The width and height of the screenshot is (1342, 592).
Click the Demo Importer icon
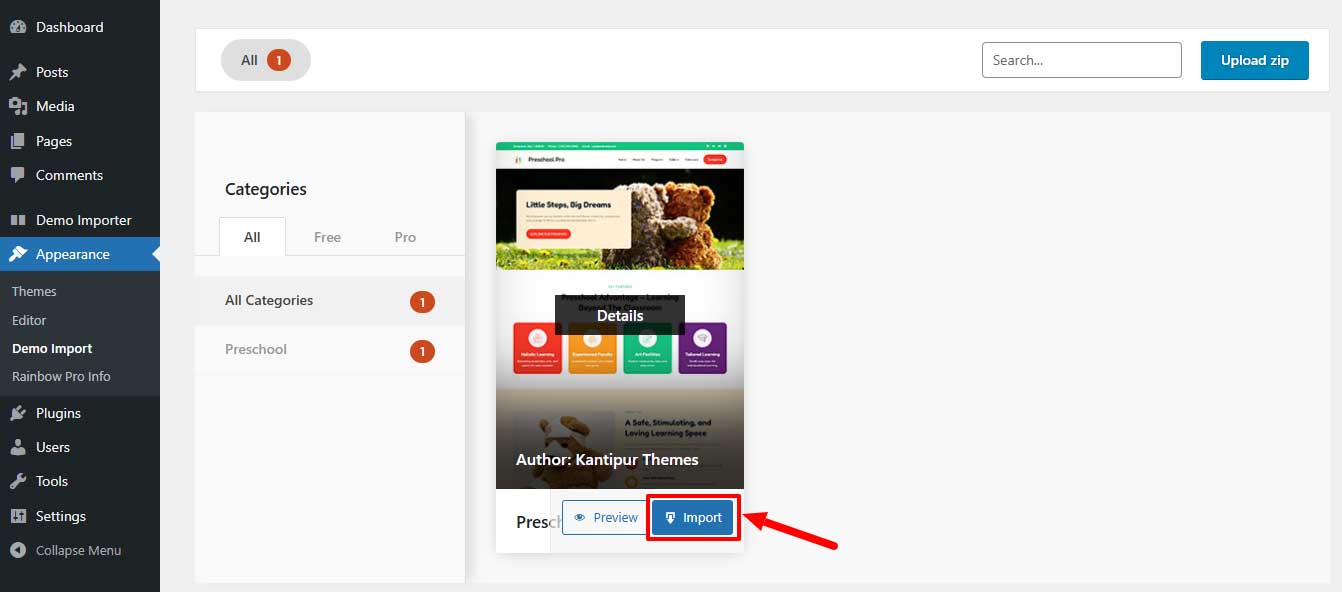tap(18, 220)
